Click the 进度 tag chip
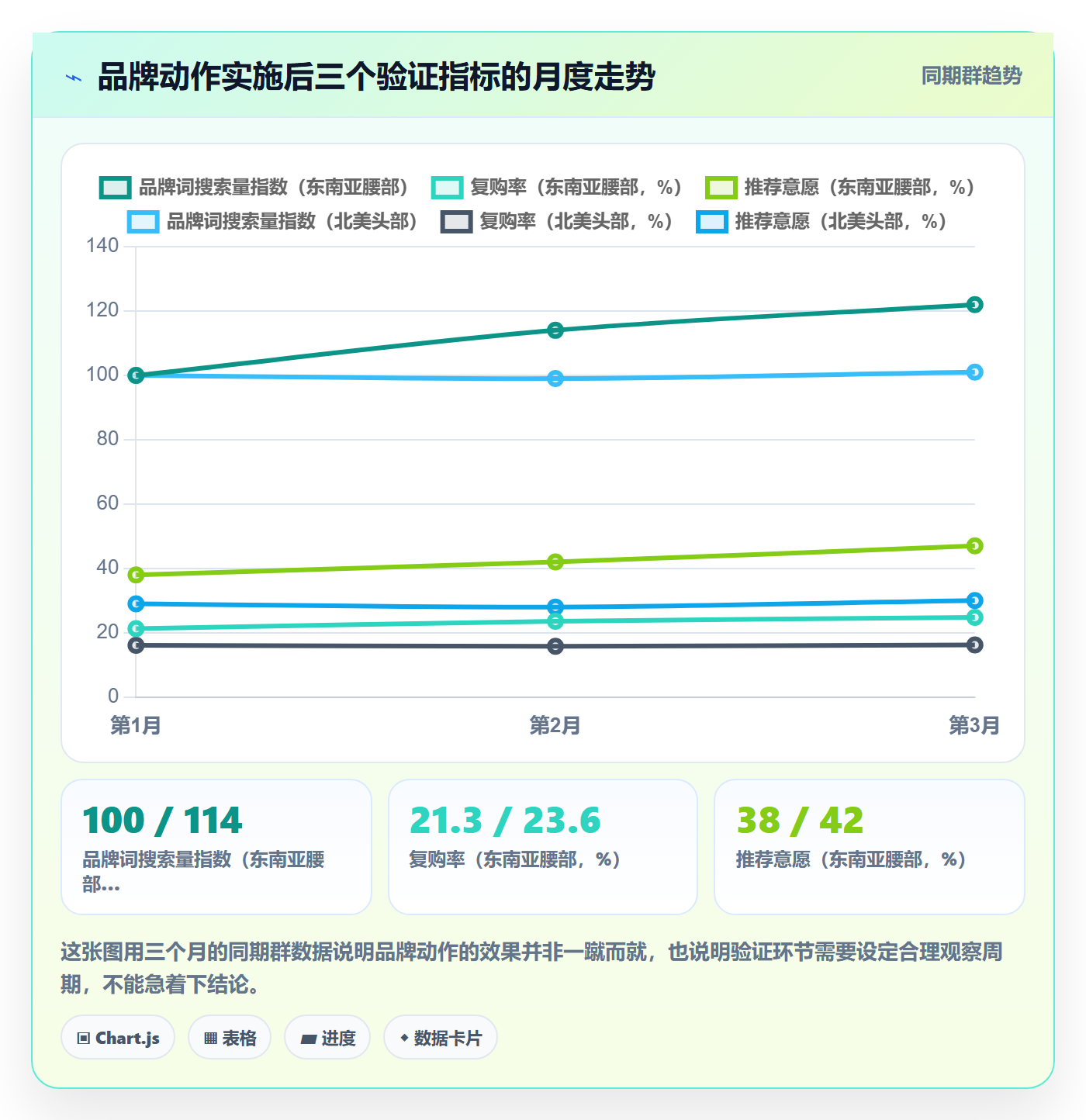Screen dimensions: 1086x1120 [x=327, y=1038]
